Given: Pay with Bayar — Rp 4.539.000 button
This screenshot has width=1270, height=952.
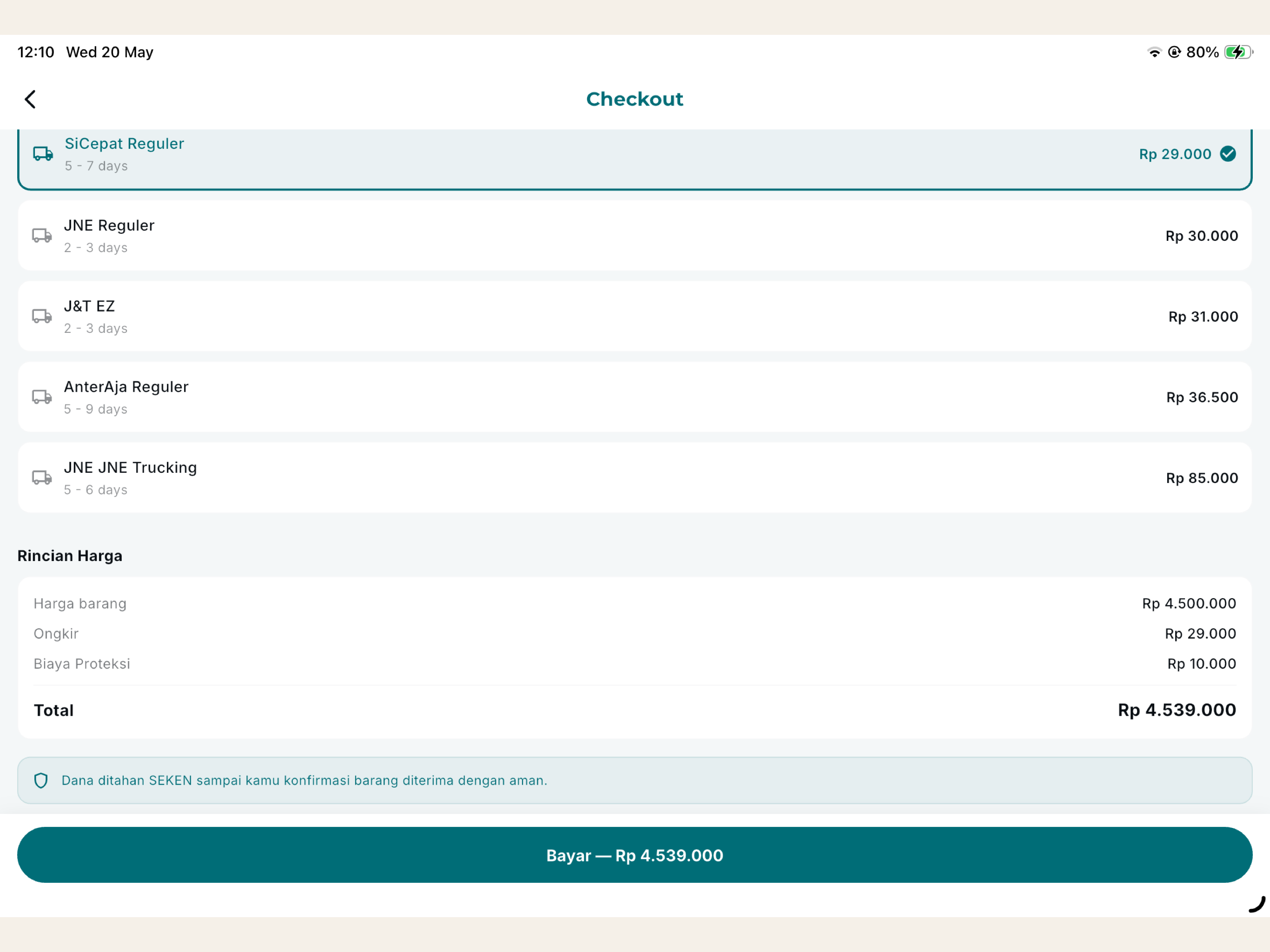Looking at the screenshot, I should click(635, 855).
